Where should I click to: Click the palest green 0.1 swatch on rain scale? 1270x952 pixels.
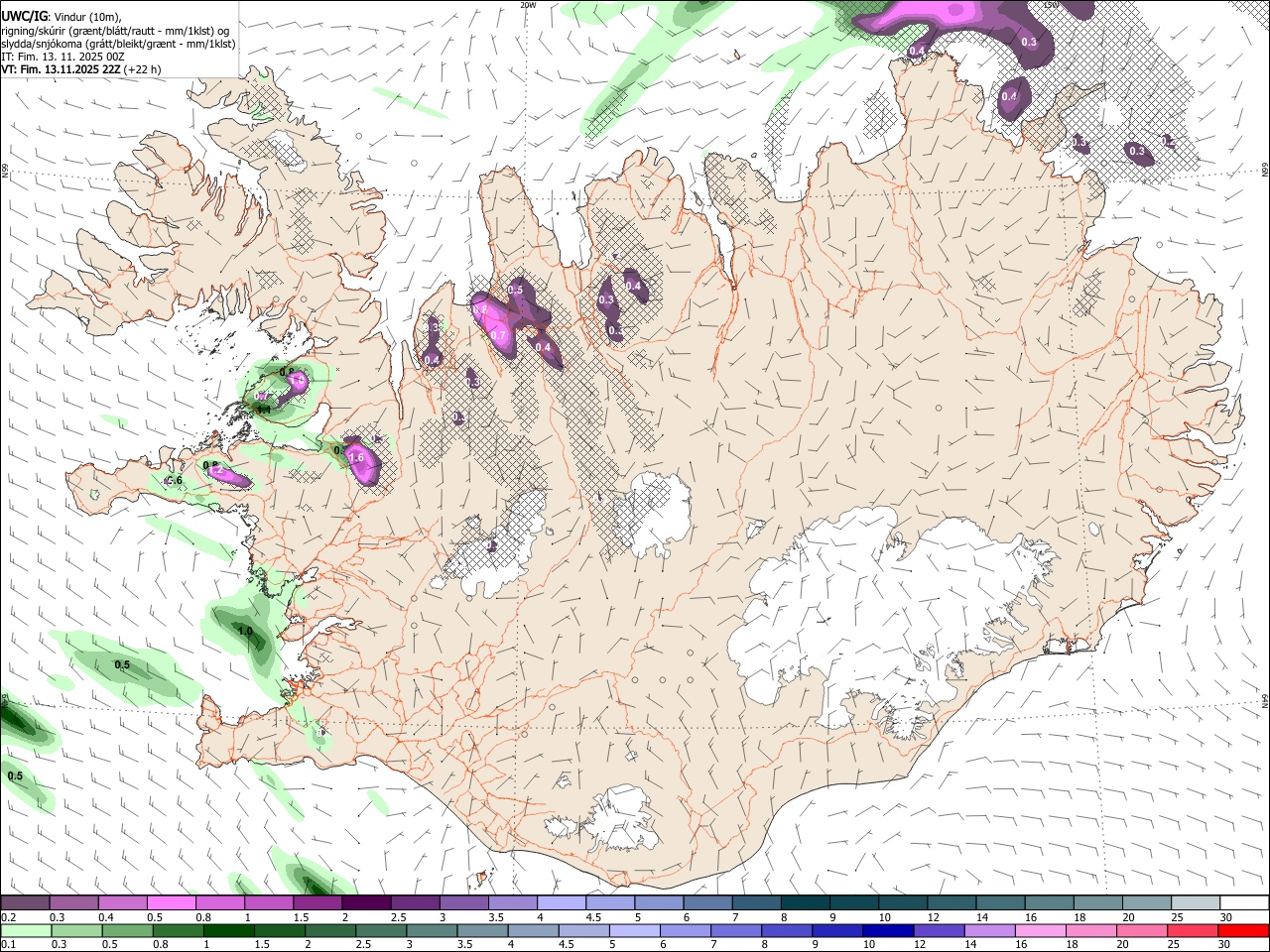[27, 931]
